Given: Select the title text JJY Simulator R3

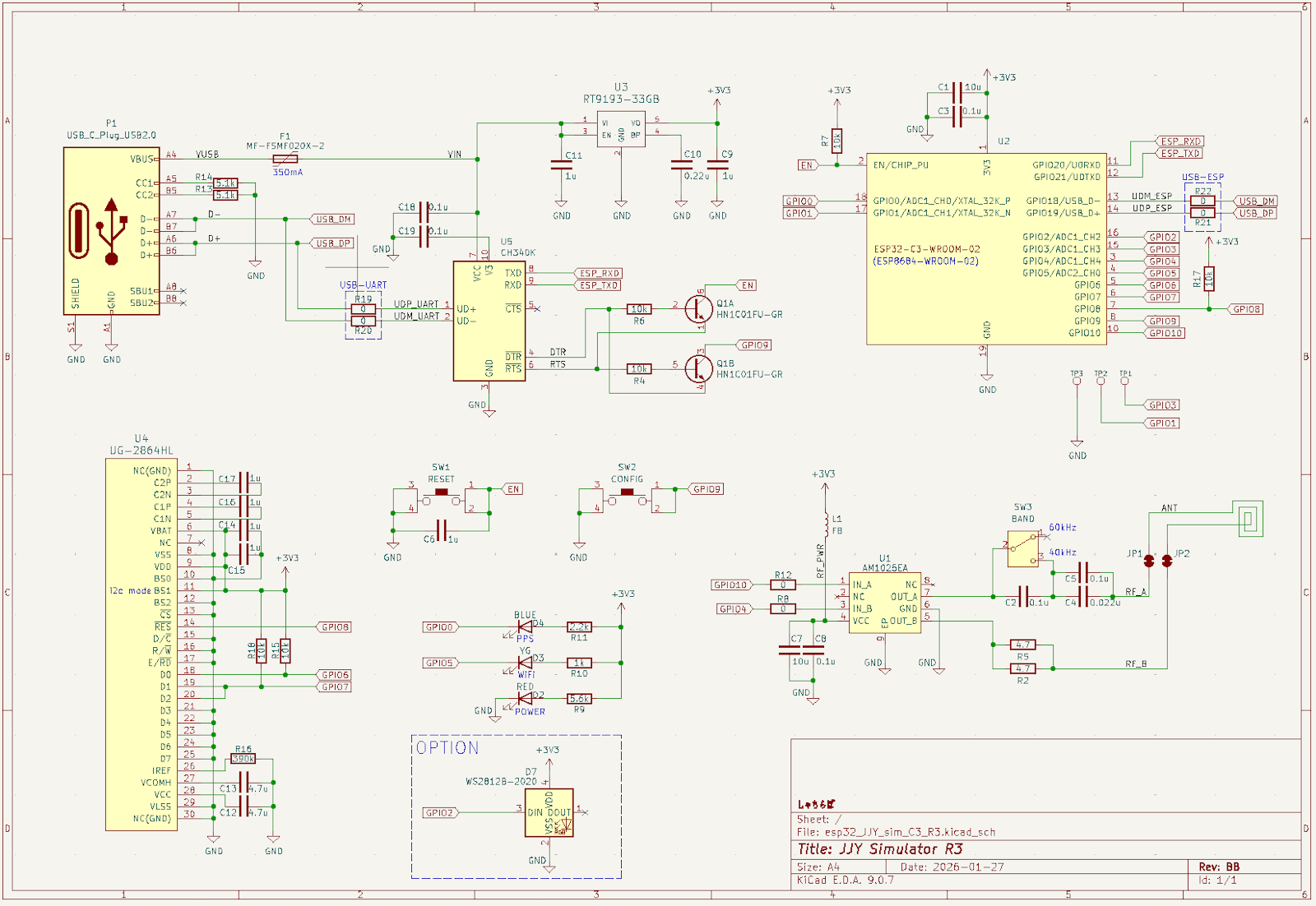Looking at the screenshot, I should pyautogui.click(x=880, y=849).
